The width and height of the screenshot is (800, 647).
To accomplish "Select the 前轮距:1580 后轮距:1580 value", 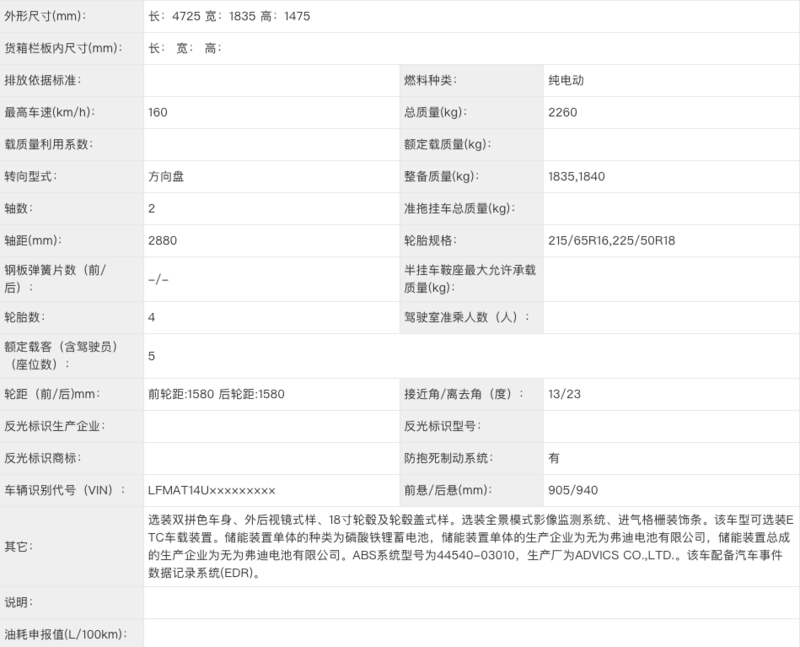I will click(216, 394).
